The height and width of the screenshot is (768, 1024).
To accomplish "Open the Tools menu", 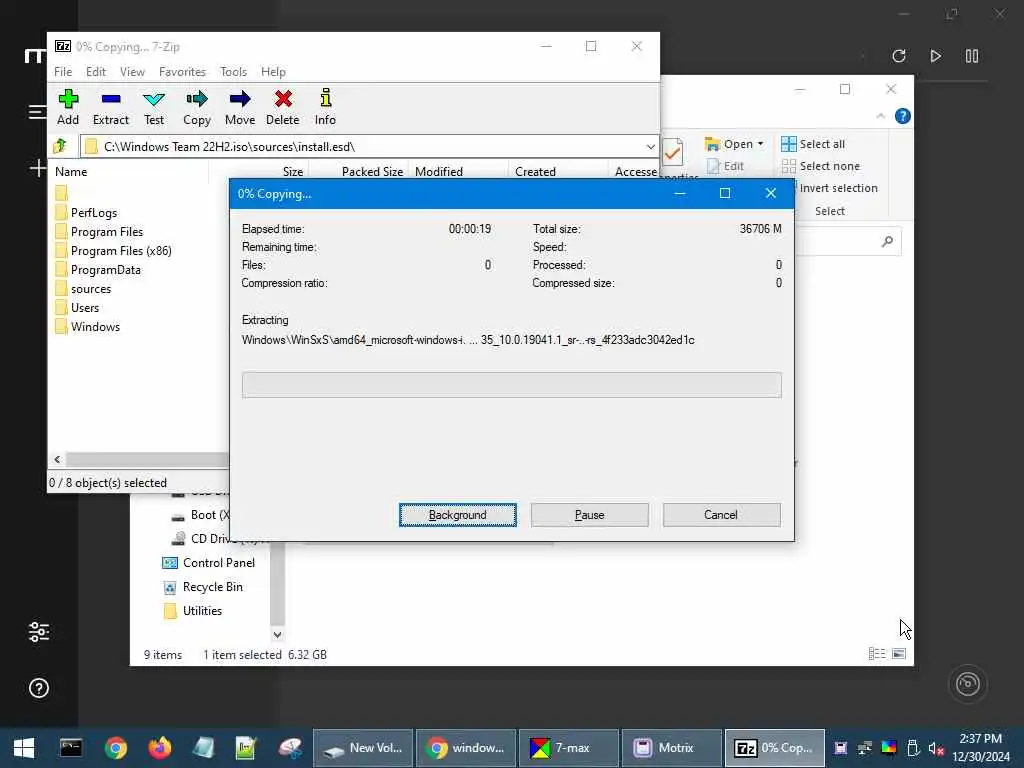I will (x=233, y=72).
